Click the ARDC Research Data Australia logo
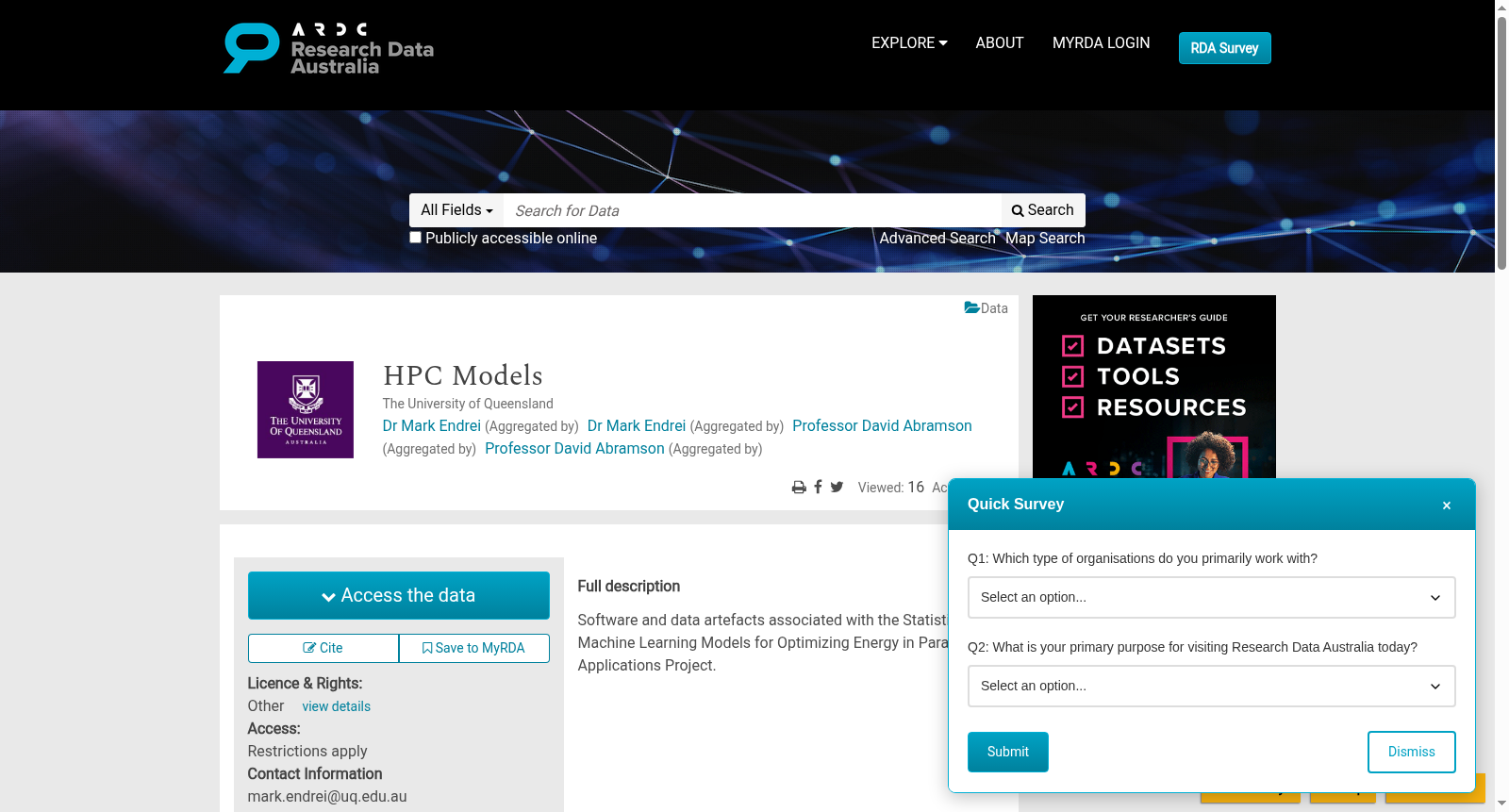 pos(328,48)
